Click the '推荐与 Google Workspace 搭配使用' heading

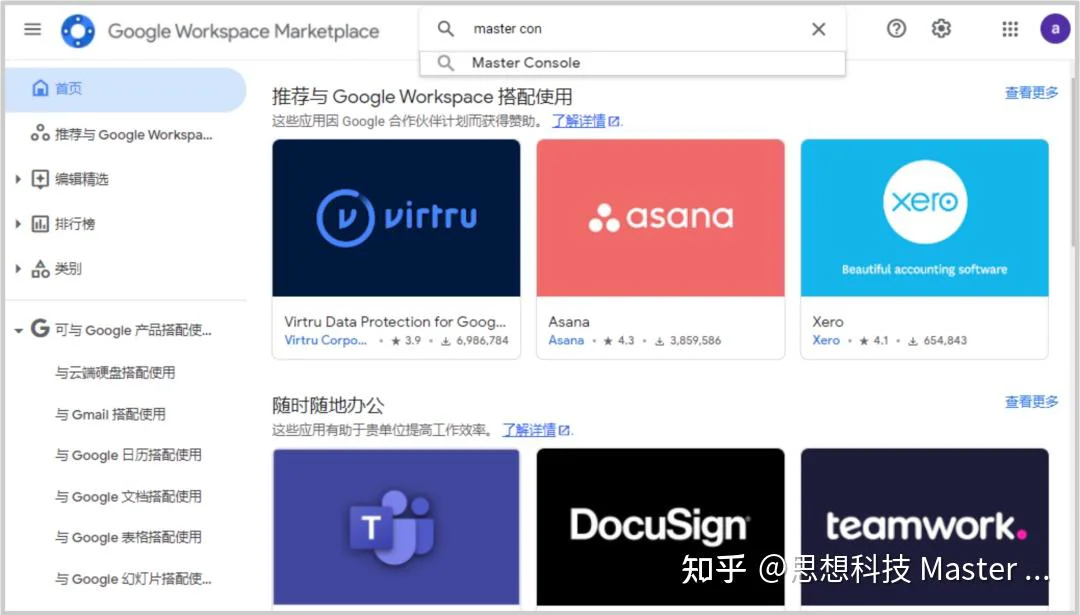coord(422,96)
